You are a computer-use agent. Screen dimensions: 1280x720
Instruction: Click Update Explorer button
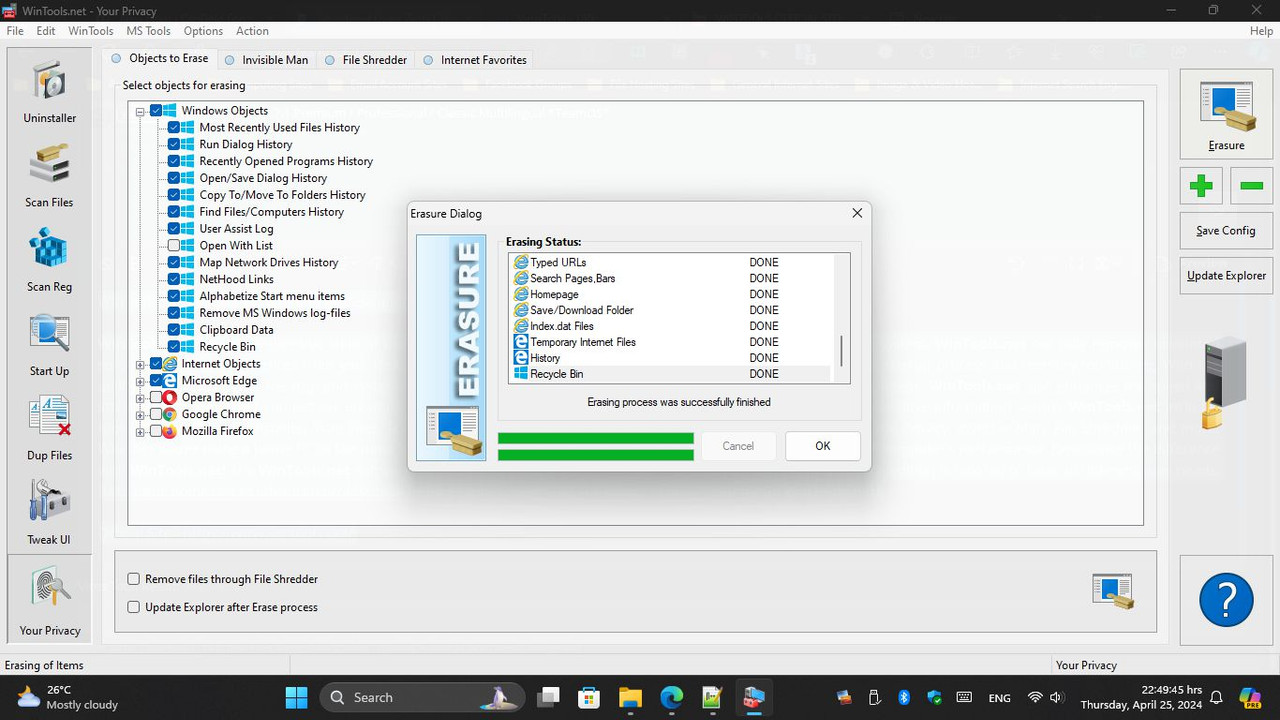coord(1226,275)
